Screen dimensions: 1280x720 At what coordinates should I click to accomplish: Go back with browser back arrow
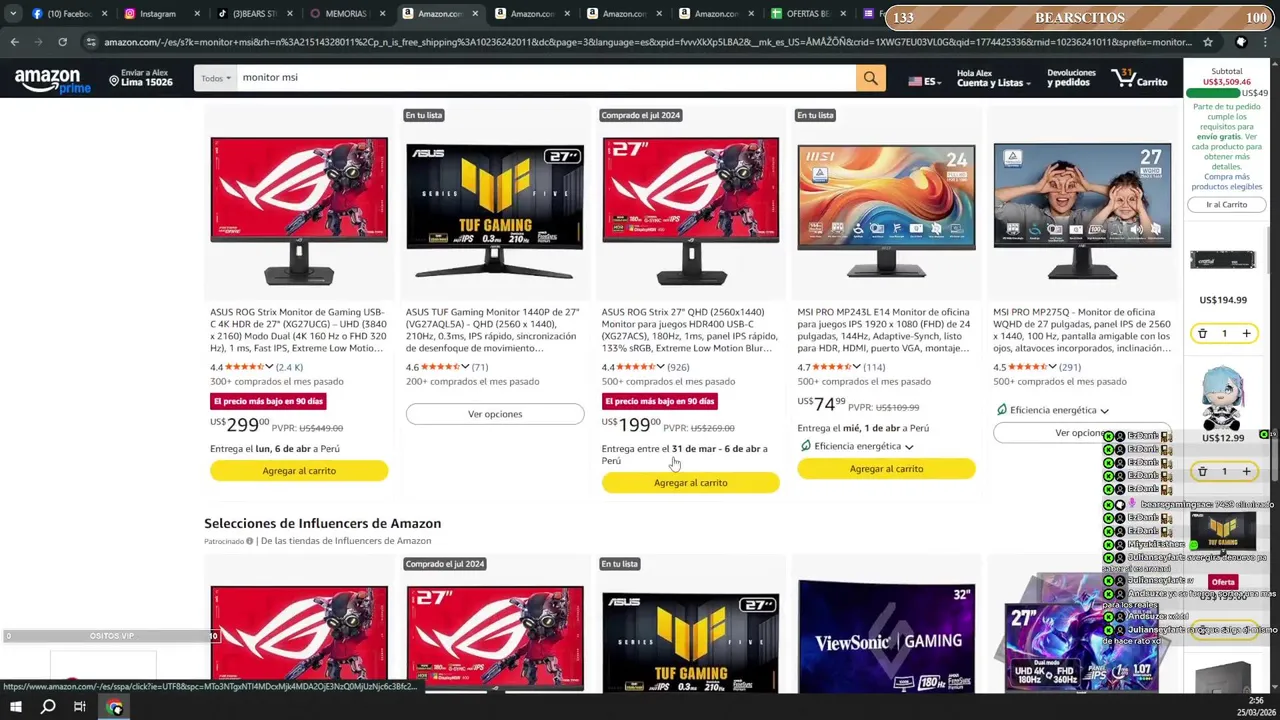click(14, 42)
